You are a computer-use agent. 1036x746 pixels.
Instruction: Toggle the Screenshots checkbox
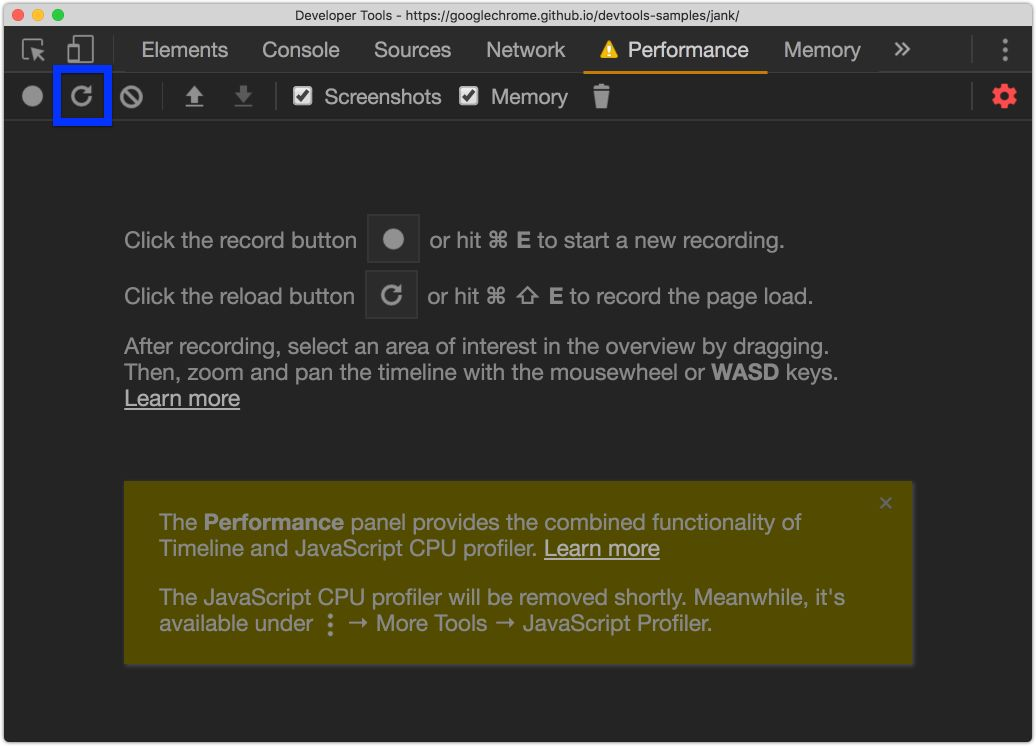[x=303, y=96]
